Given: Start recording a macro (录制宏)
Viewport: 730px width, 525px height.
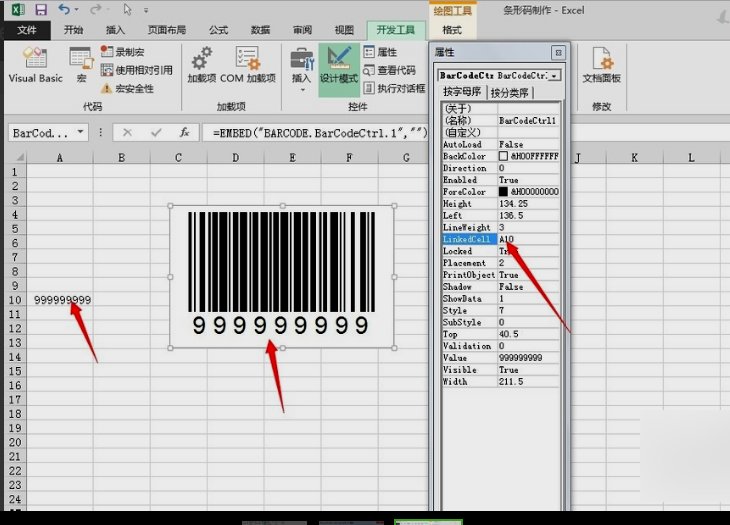Looking at the screenshot, I should pyautogui.click(x=123, y=52).
